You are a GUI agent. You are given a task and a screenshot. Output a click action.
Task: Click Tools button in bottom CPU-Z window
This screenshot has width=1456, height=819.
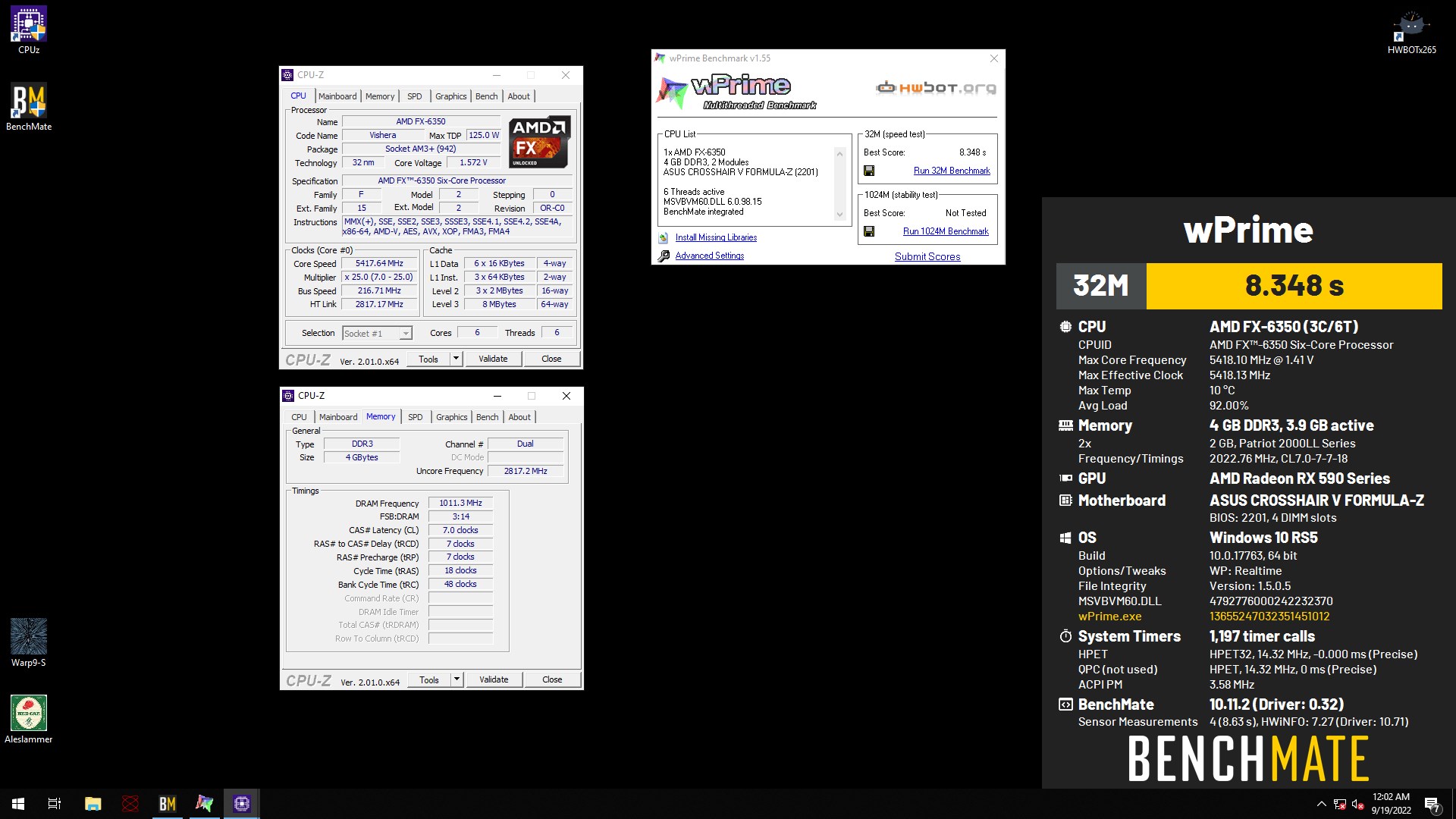click(429, 679)
